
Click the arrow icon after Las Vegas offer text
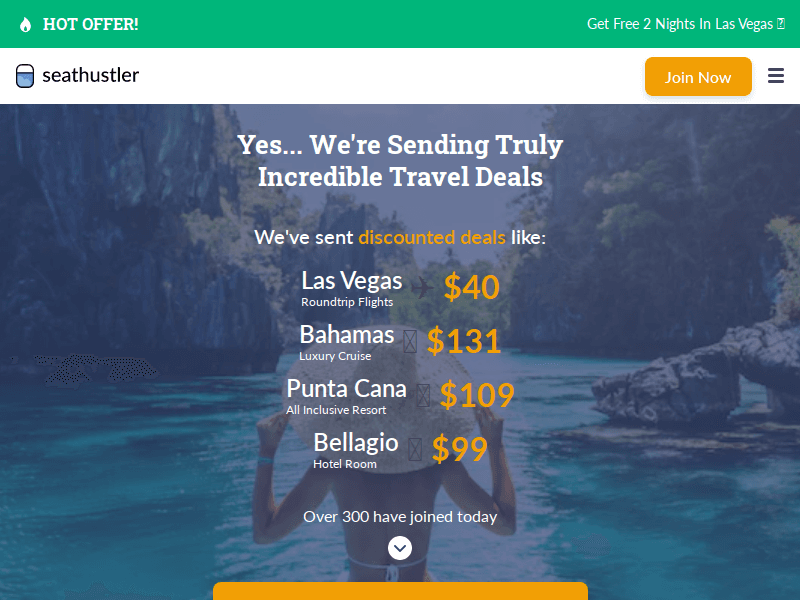tap(781, 23)
